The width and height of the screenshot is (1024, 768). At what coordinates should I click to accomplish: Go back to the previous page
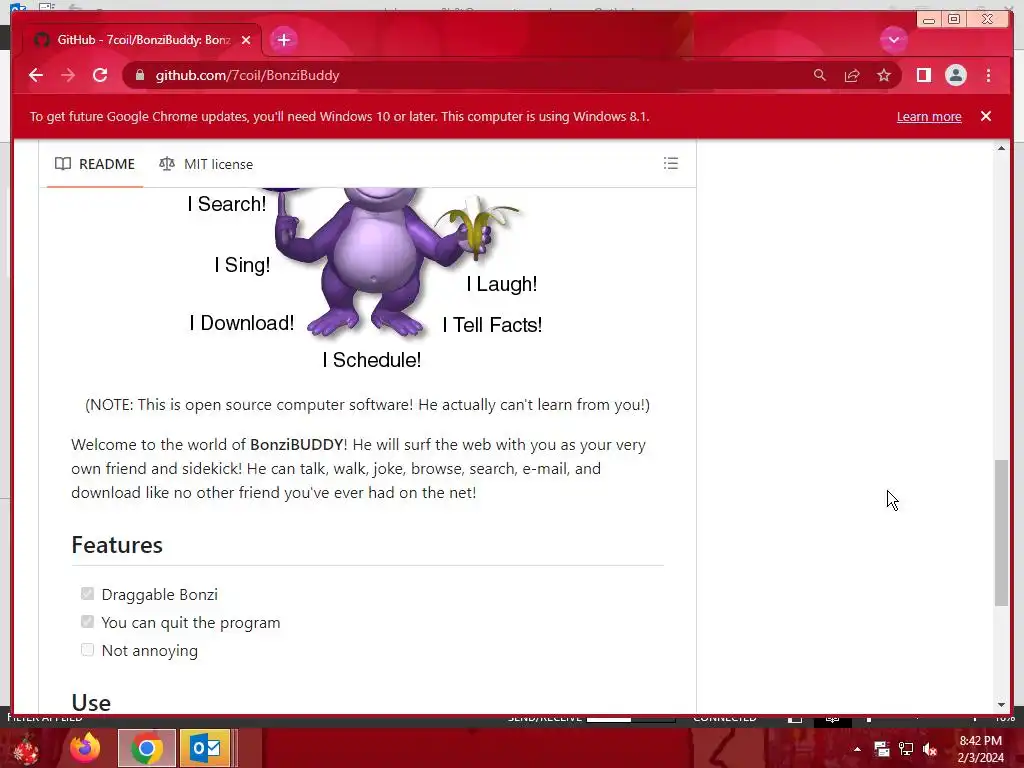tap(36, 75)
